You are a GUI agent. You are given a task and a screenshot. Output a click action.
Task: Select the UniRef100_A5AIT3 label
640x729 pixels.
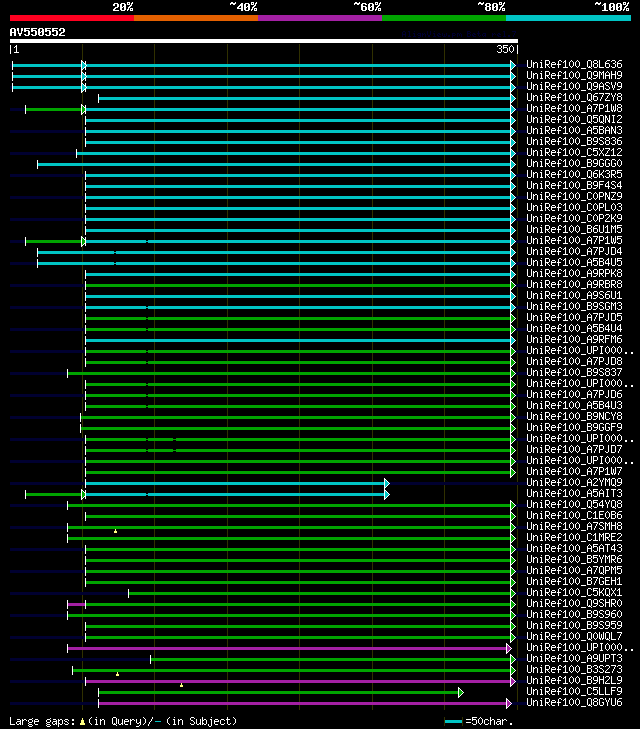coord(574,494)
